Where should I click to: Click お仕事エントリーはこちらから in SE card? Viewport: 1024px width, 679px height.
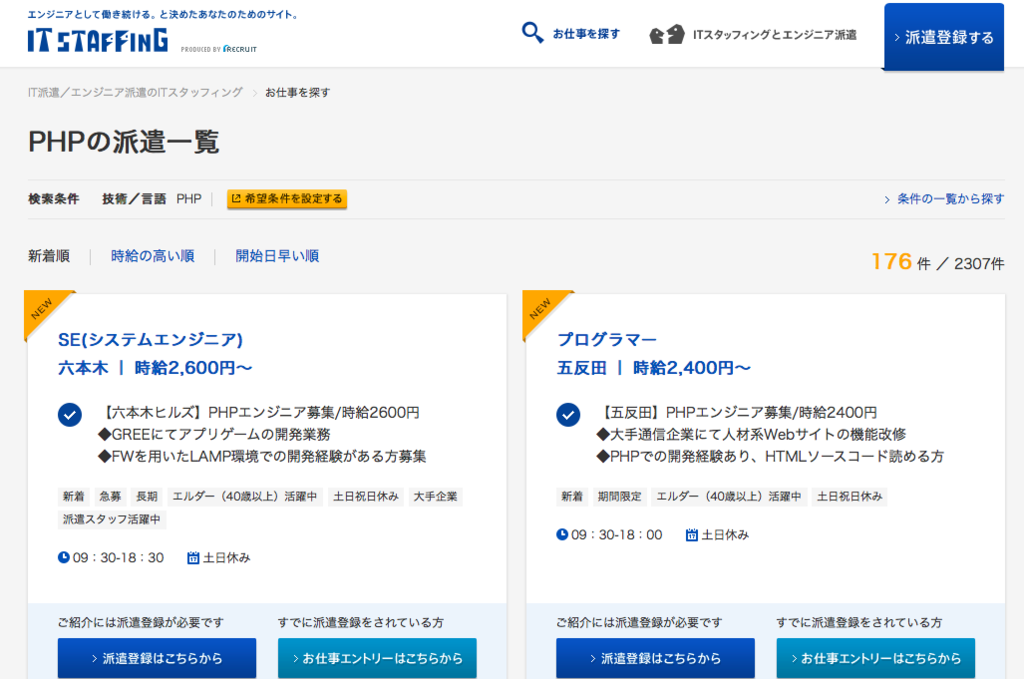point(377,658)
